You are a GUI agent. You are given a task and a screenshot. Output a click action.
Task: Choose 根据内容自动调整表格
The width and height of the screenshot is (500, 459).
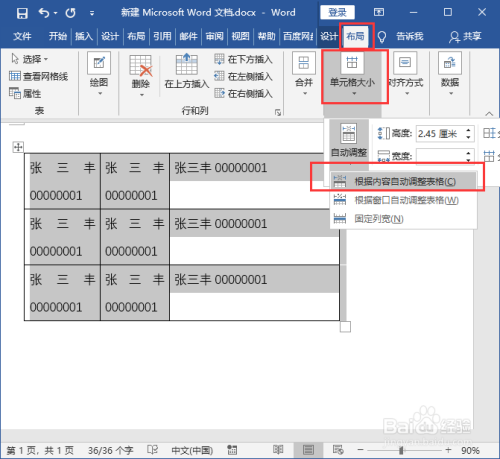(404, 181)
